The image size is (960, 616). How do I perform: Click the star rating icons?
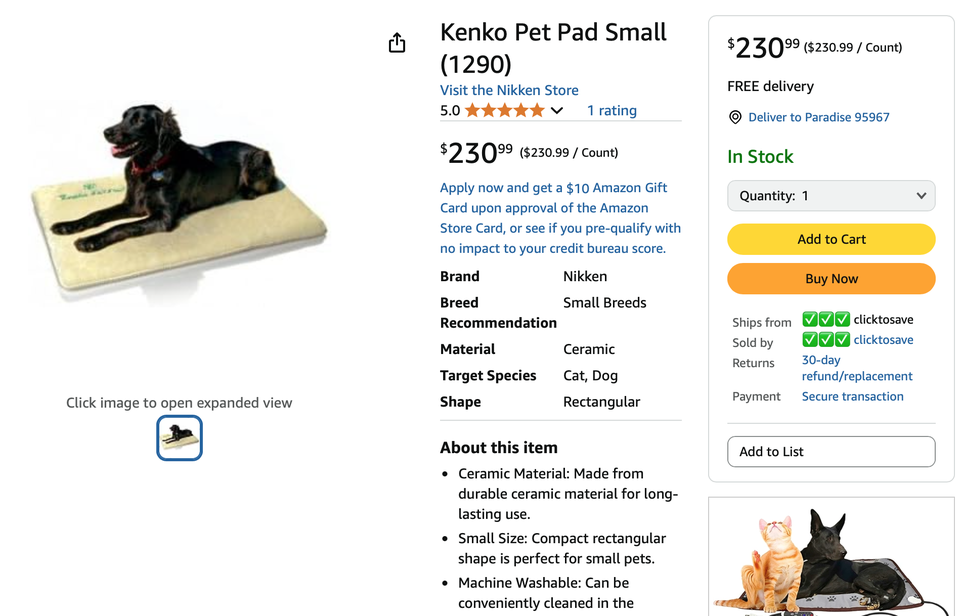[x=505, y=111]
